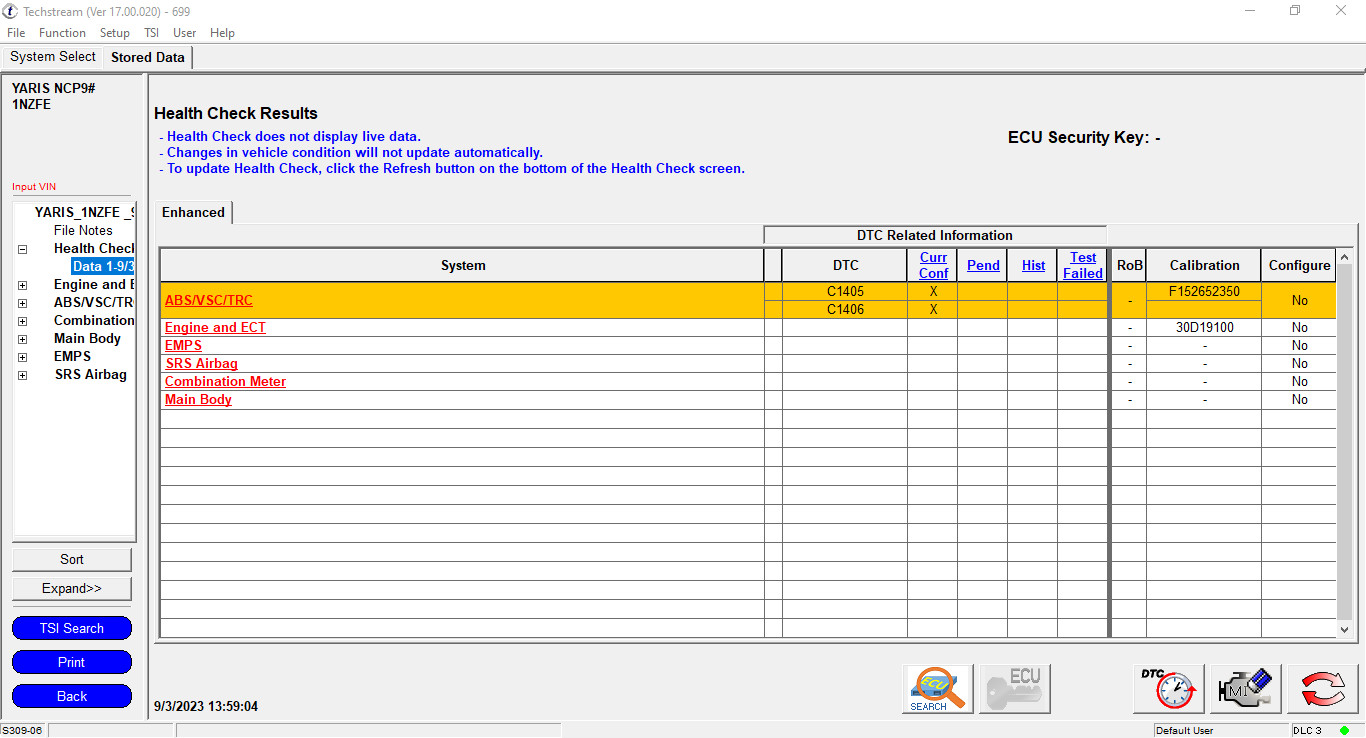The width and height of the screenshot is (1366, 738).
Task: Select the YARIS_1NZFE root tree item
Action: pos(84,212)
